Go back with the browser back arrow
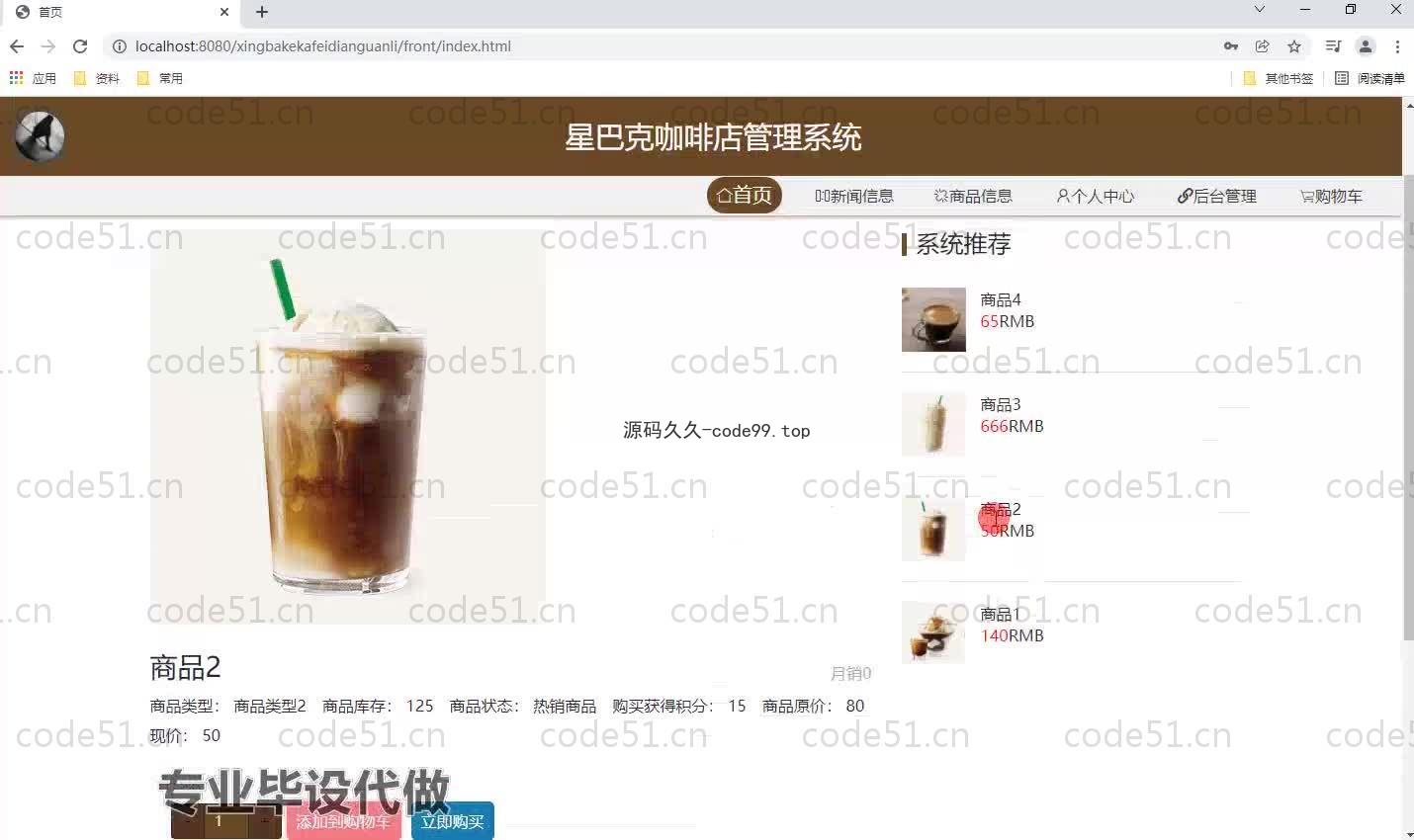 [17, 46]
